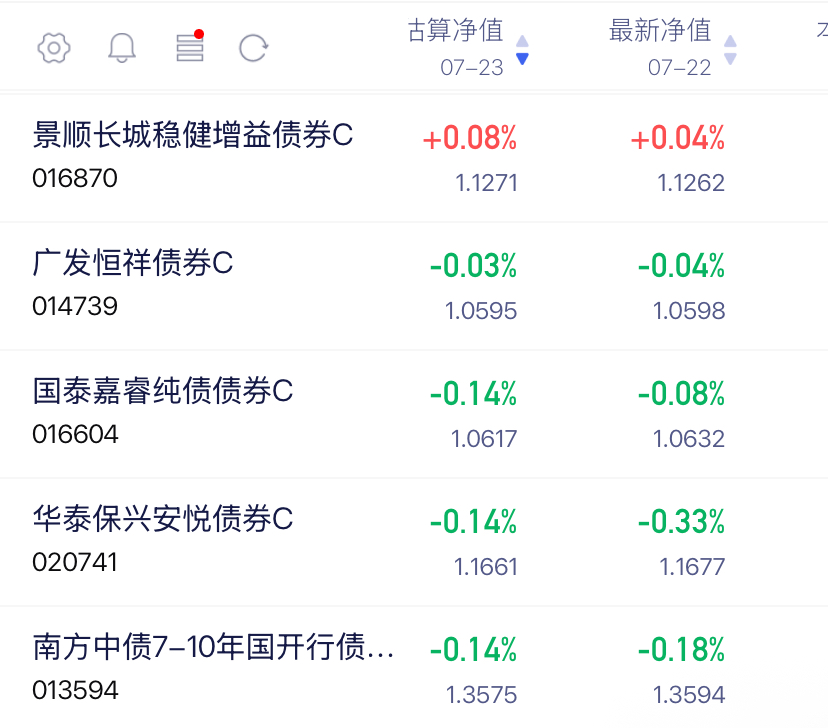Click the 07-23 date label
Screen dimensions: 828x728
click(472, 68)
